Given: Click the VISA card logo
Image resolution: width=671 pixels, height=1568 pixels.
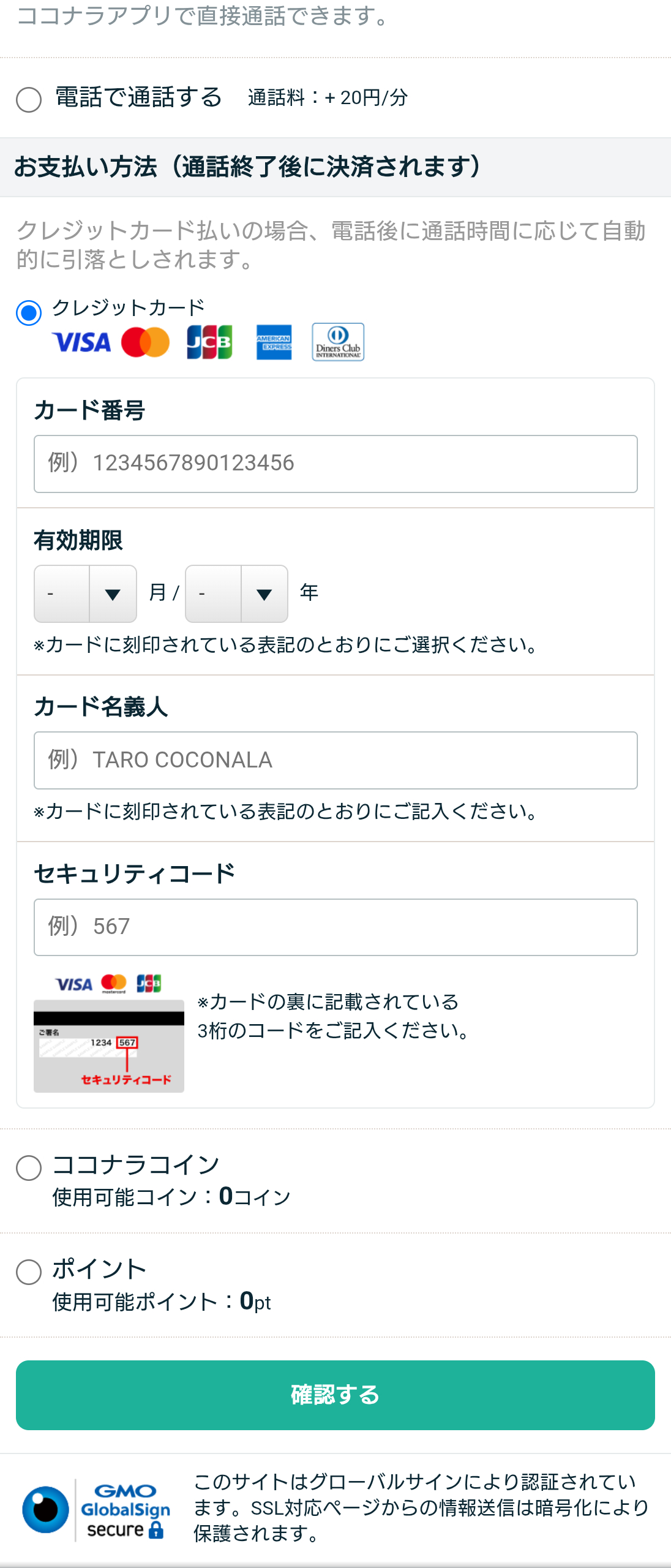Looking at the screenshot, I should (81, 342).
